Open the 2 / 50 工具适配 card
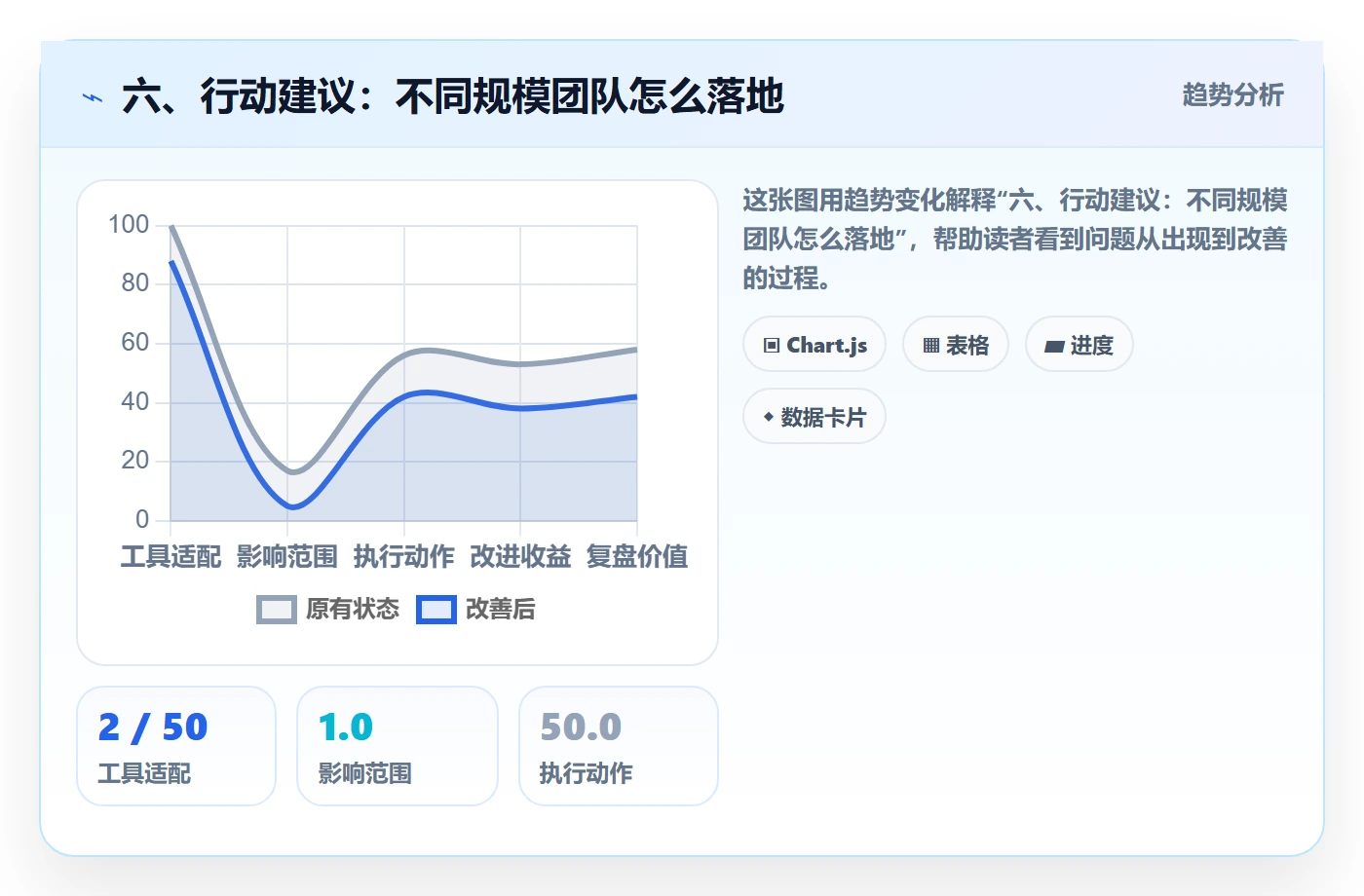Image resolution: width=1364 pixels, height=896 pixels. [x=176, y=746]
